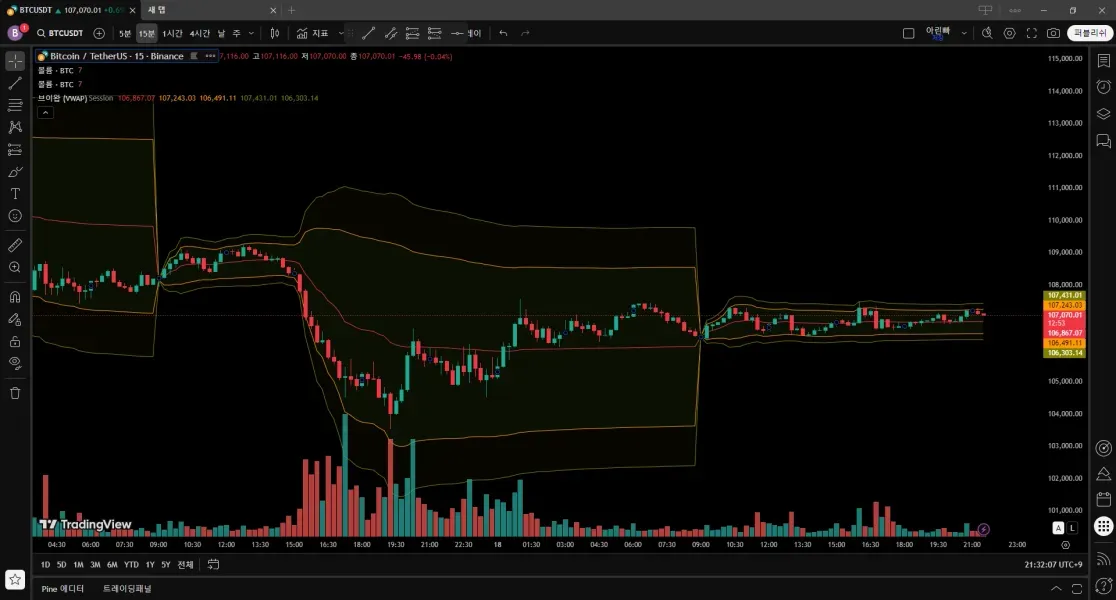
Task: Select the 1Y date range button
Action: 149,564
